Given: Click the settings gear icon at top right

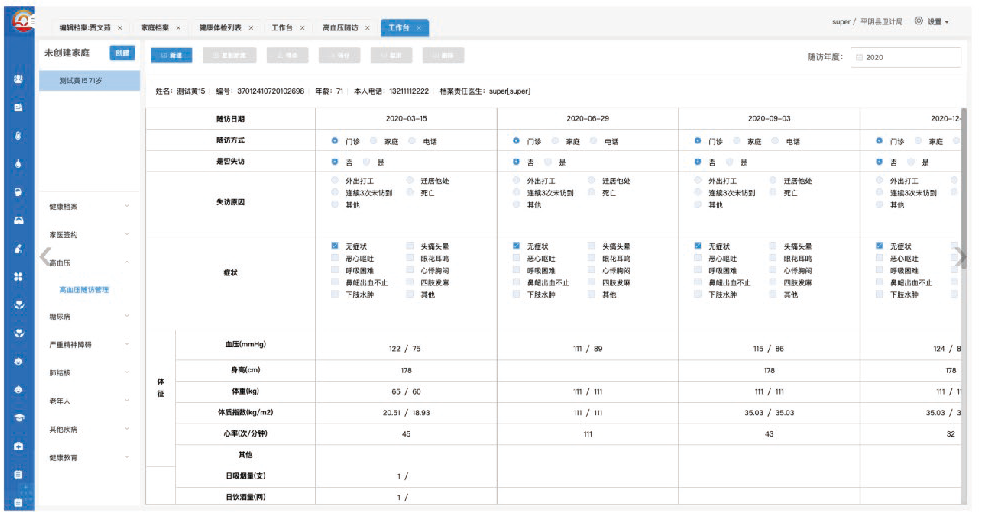Looking at the screenshot, I should [918, 21].
